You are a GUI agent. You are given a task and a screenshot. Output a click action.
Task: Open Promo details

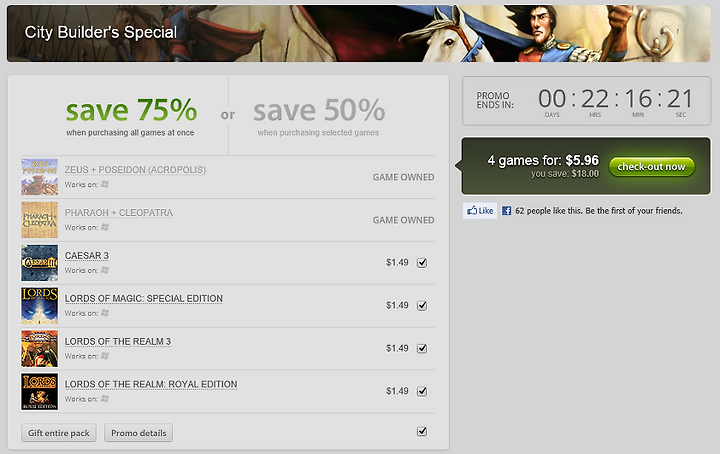click(x=138, y=433)
